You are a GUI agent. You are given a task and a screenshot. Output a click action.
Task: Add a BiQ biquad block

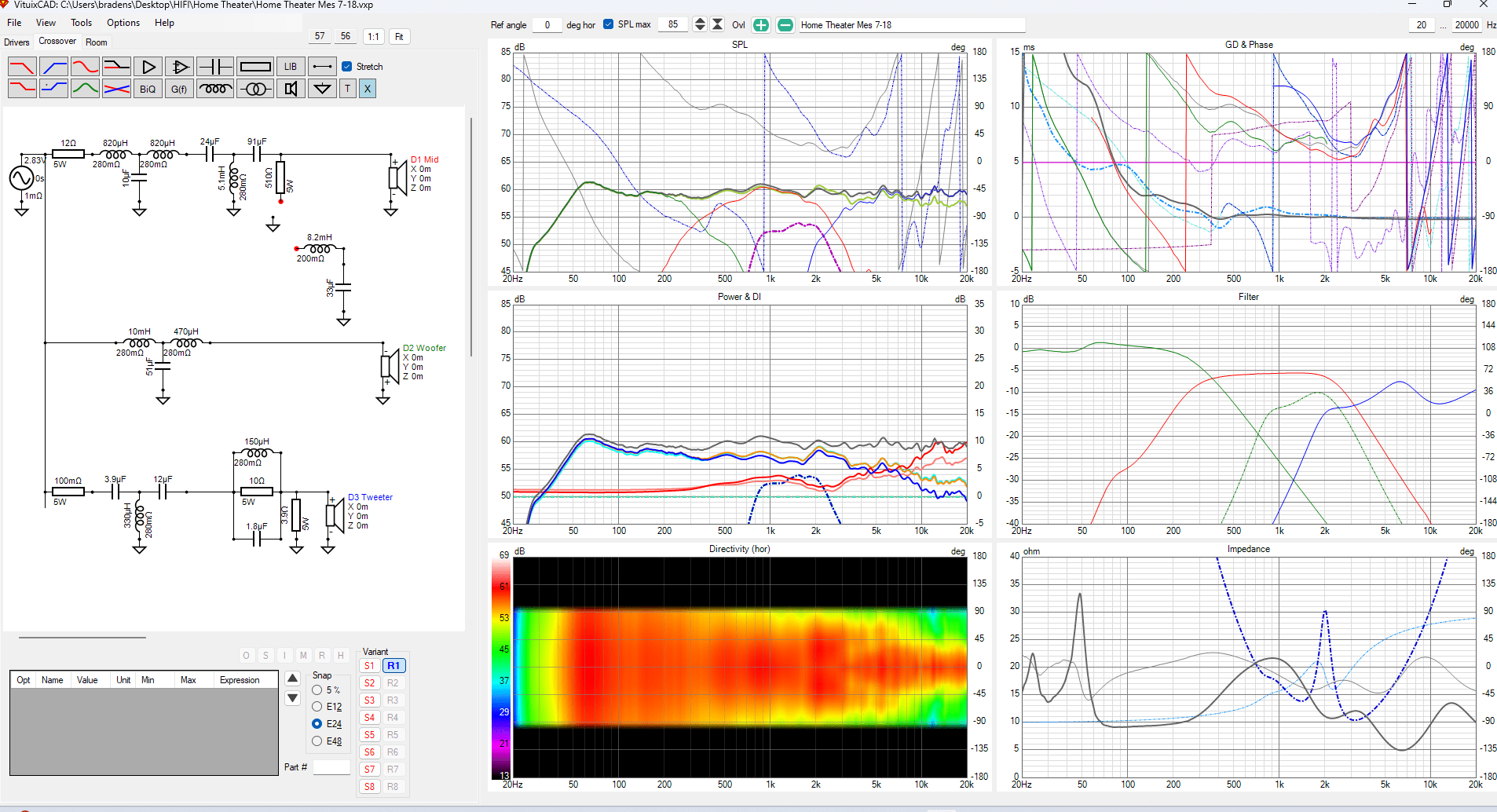pos(148,89)
